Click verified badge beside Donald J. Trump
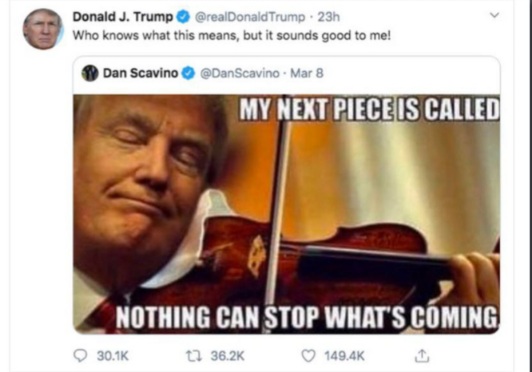Image resolution: width=532 pixels, height=372 pixels. coord(184,17)
